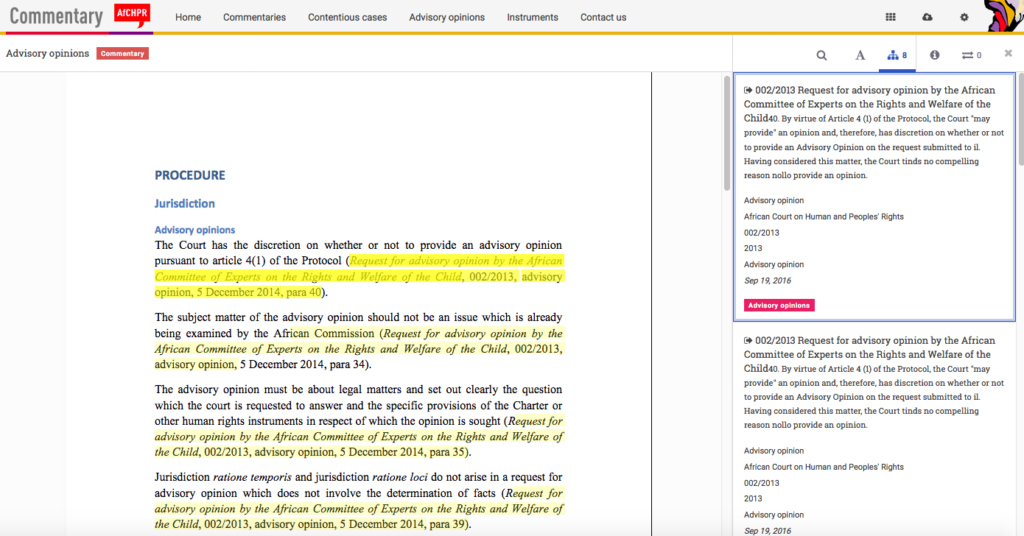Click the connections arrows icon with 0
This screenshot has height=536, width=1024.
971,55
